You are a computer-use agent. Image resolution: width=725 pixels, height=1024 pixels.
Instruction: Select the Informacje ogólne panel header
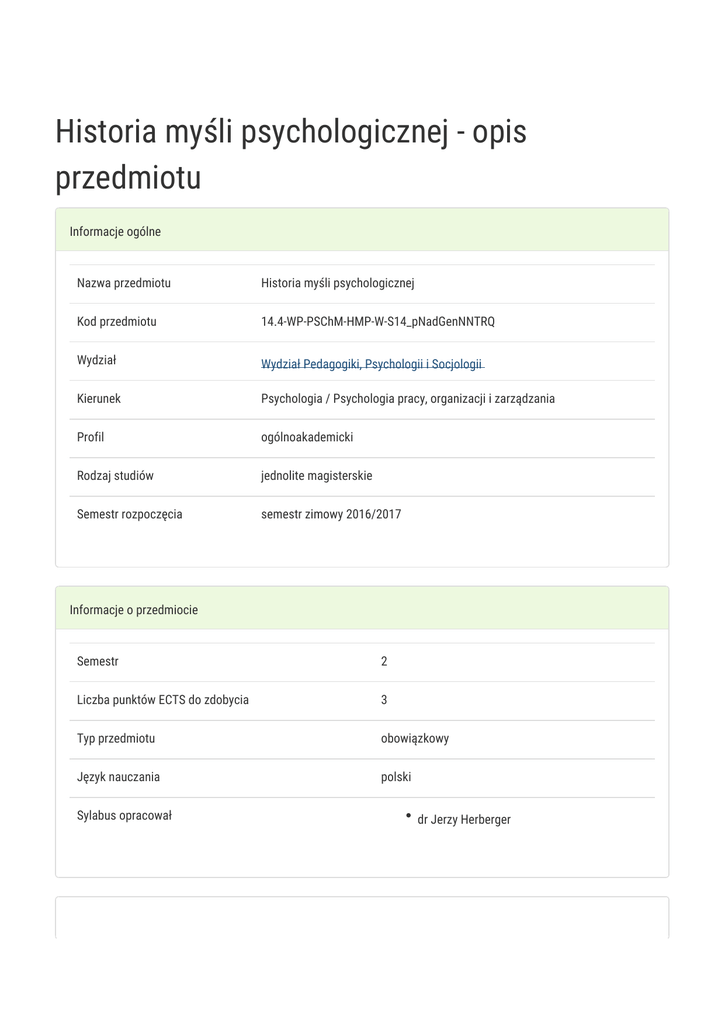point(115,232)
